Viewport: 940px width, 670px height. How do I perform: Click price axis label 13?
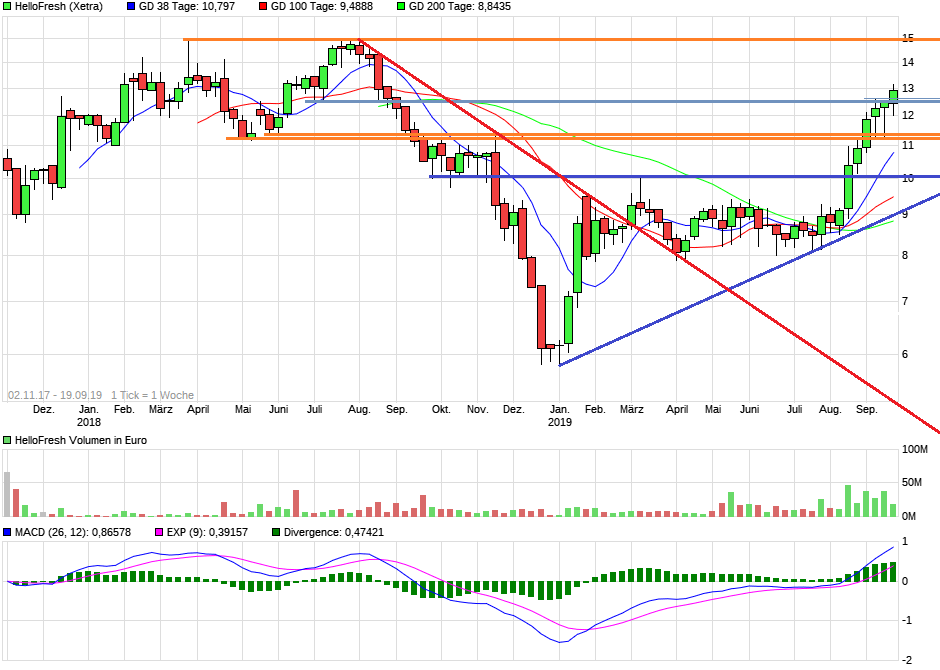(x=908, y=89)
